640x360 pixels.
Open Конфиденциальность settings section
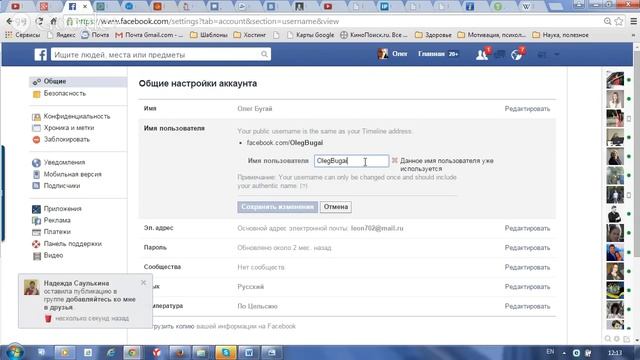(x=77, y=116)
